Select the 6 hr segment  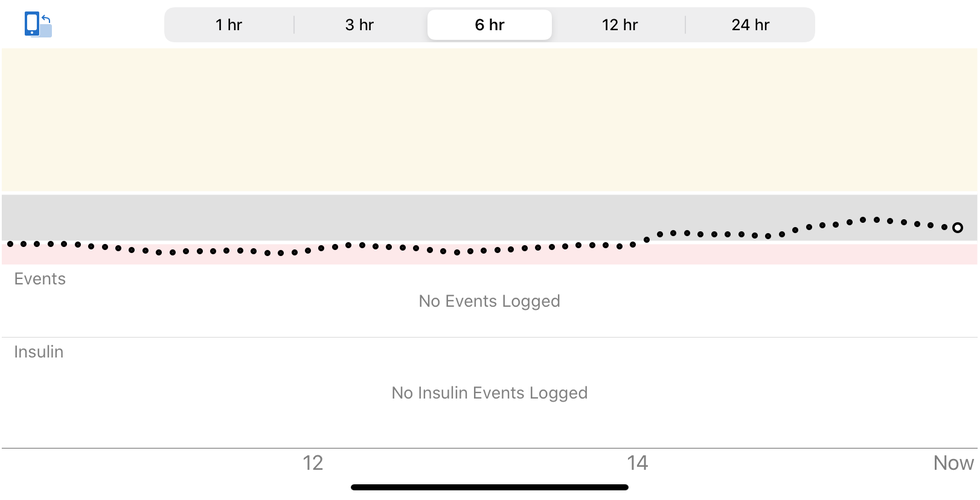tap(489, 25)
